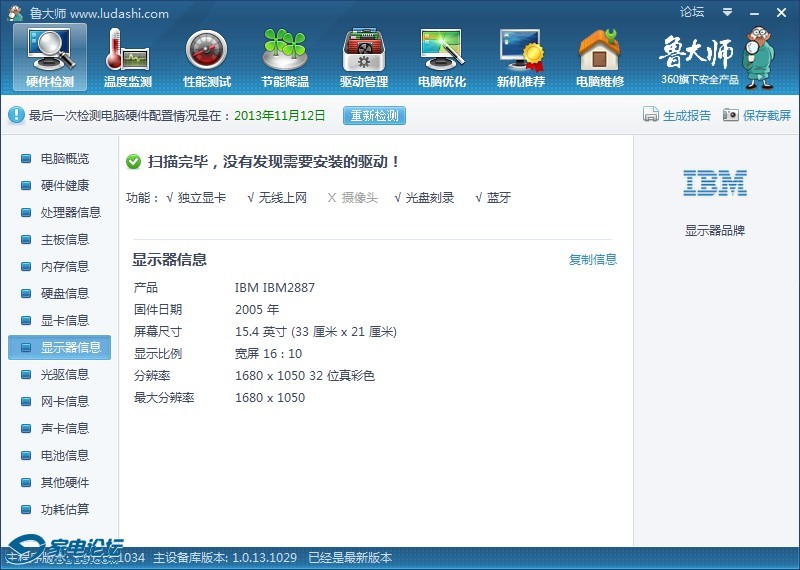Screen dimensions: 800x570
Task: Click the 独立显卡 feature label
Action: click(x=202, y=197)
